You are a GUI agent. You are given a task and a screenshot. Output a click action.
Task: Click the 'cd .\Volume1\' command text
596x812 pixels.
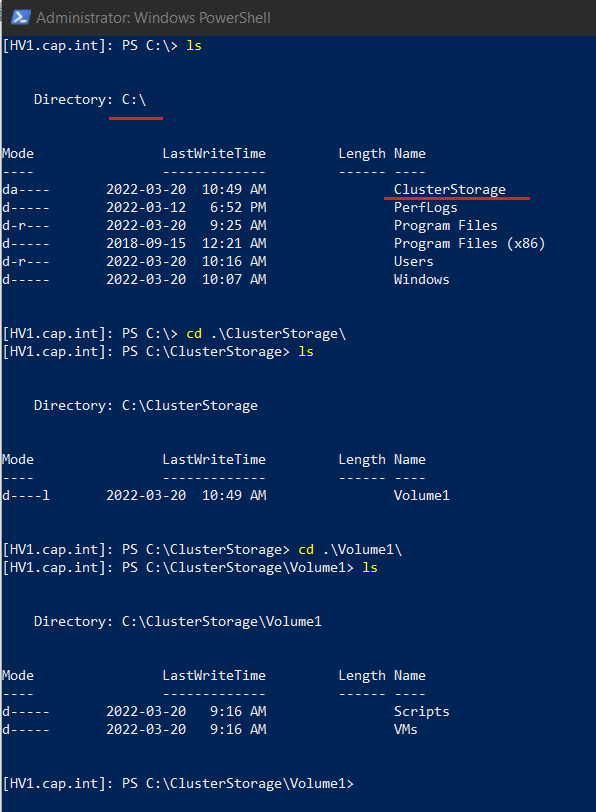pyautogui.click(x=350, y=549)
